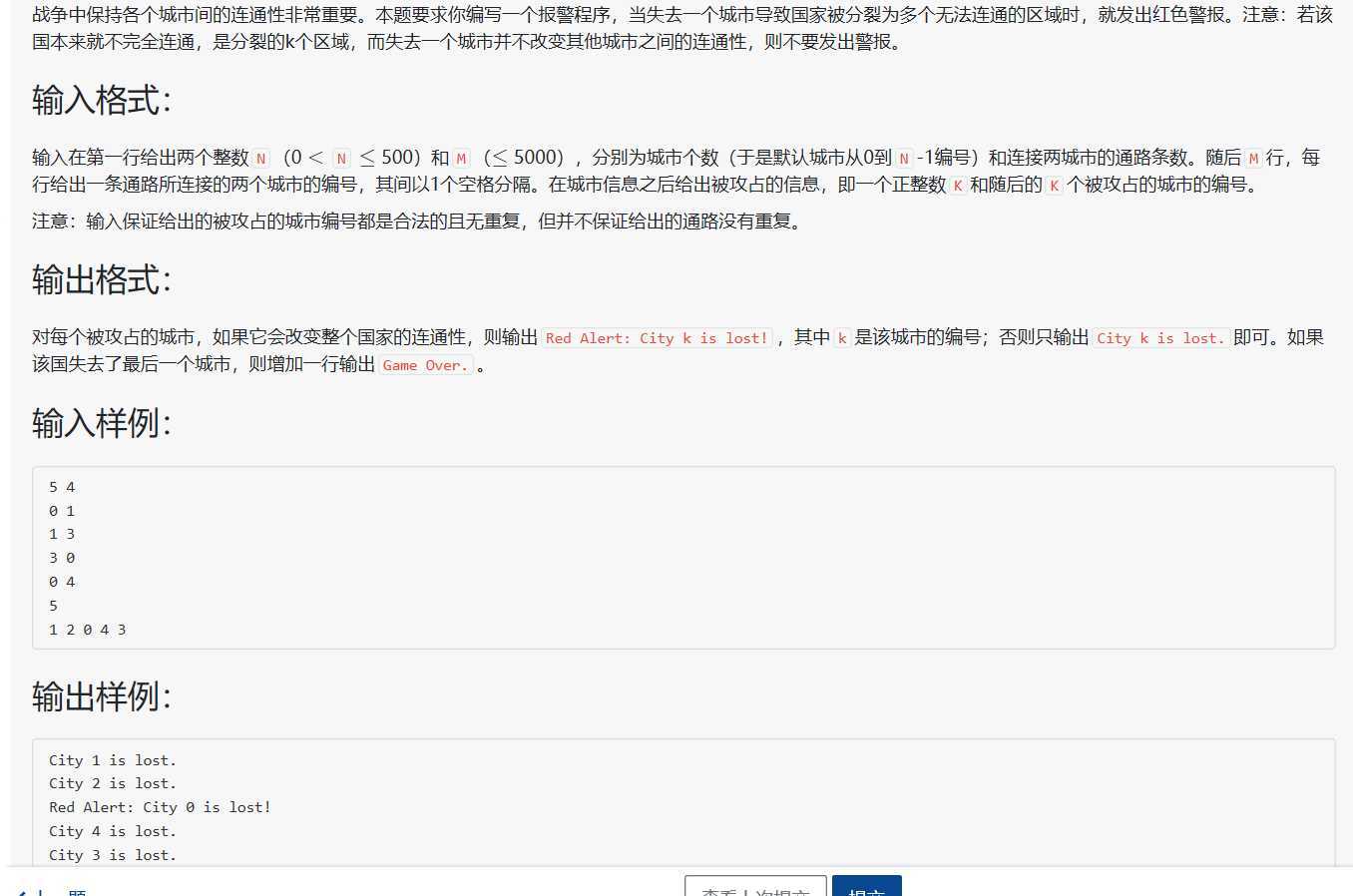Click inline code 'Game Over.'
The width and height of the screenshot is (1353, 896).
tap(425, 365)
